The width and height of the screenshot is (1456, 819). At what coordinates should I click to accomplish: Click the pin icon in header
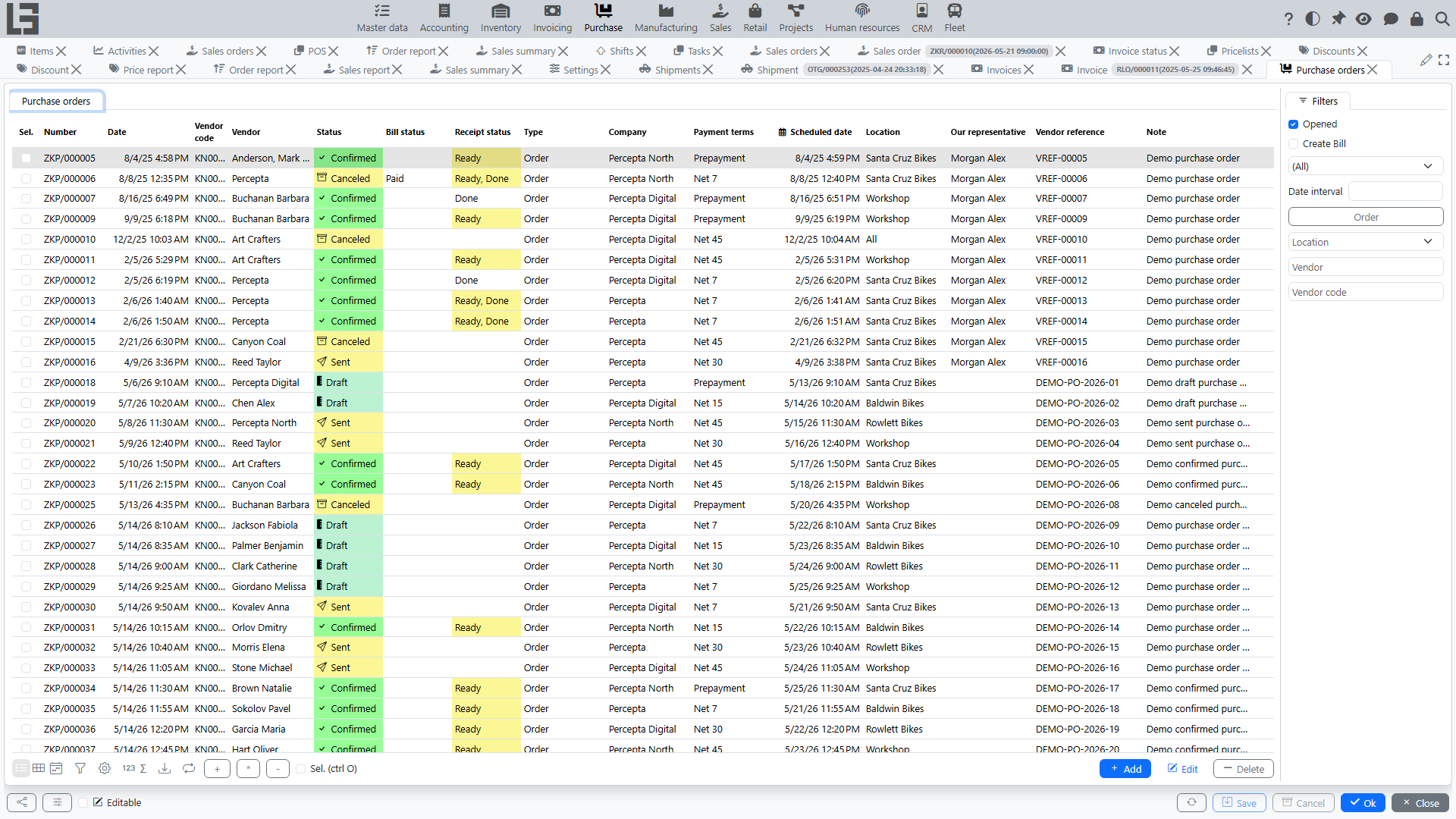tap(1338, 19)
